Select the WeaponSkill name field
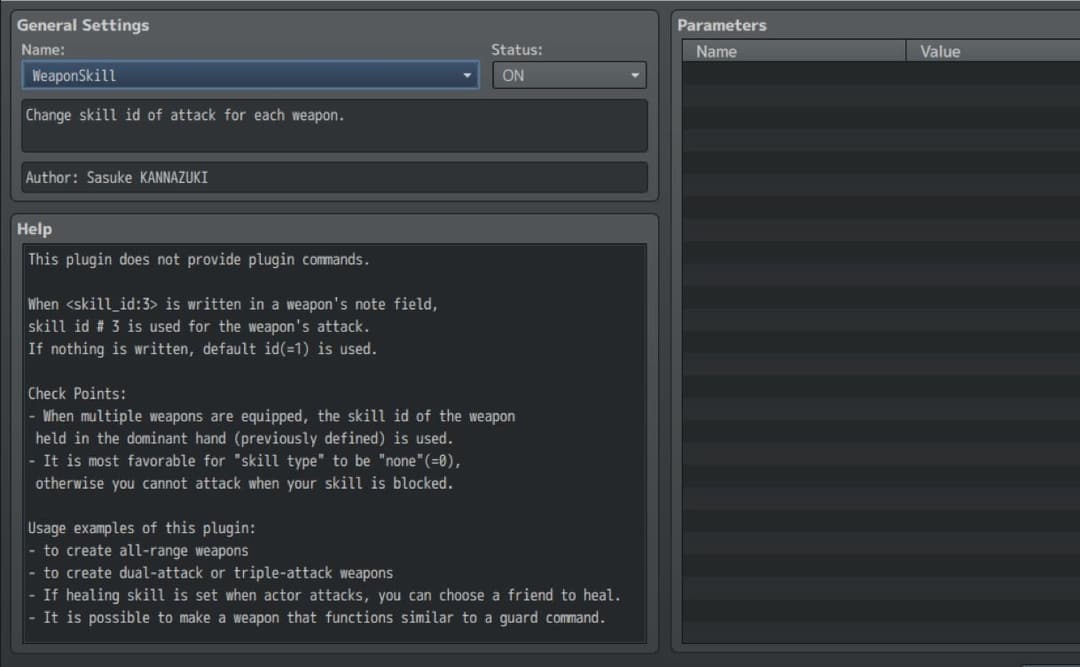Screen dimensions: 1080x667 [x=200, y=74]
